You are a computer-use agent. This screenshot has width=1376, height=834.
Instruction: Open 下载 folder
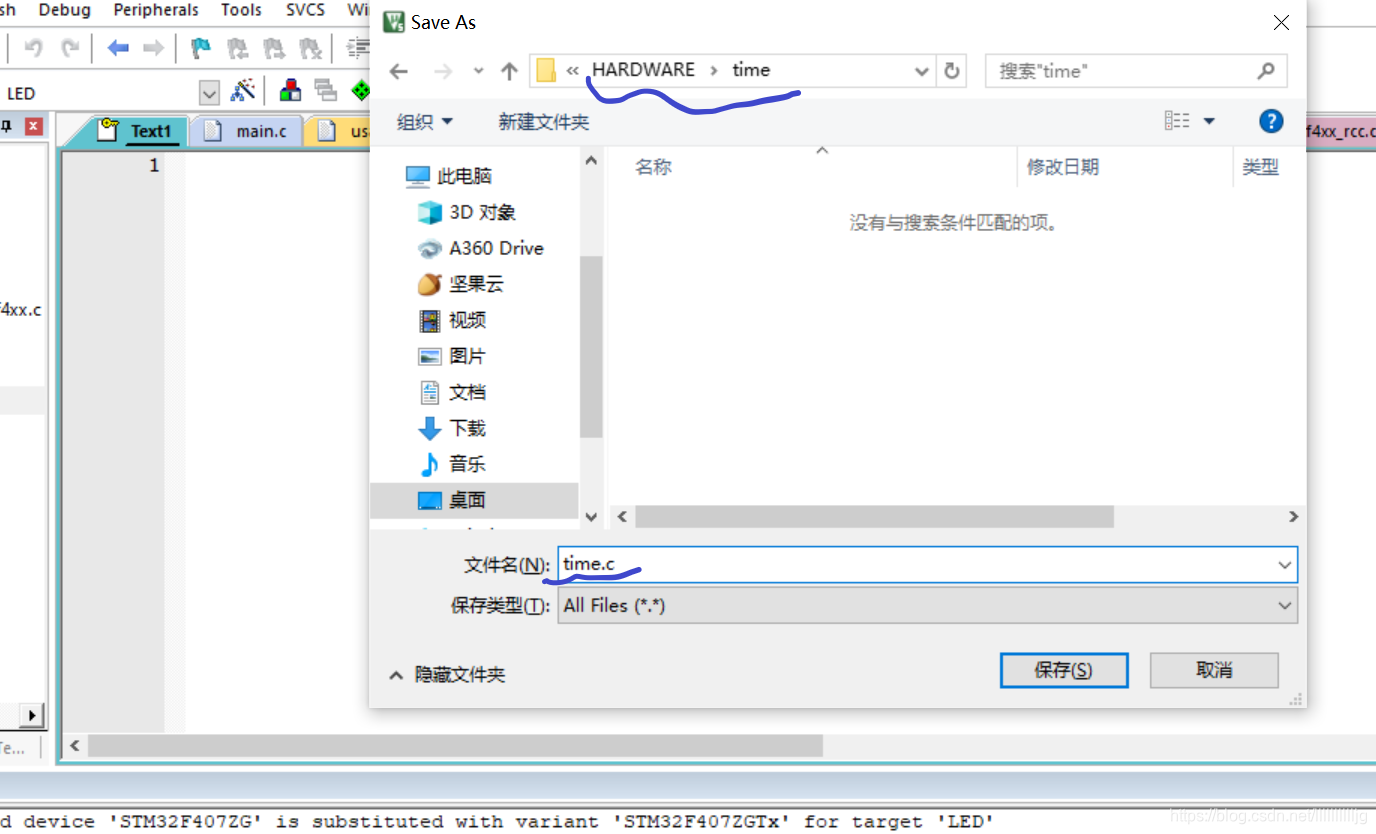coord(452,428)
